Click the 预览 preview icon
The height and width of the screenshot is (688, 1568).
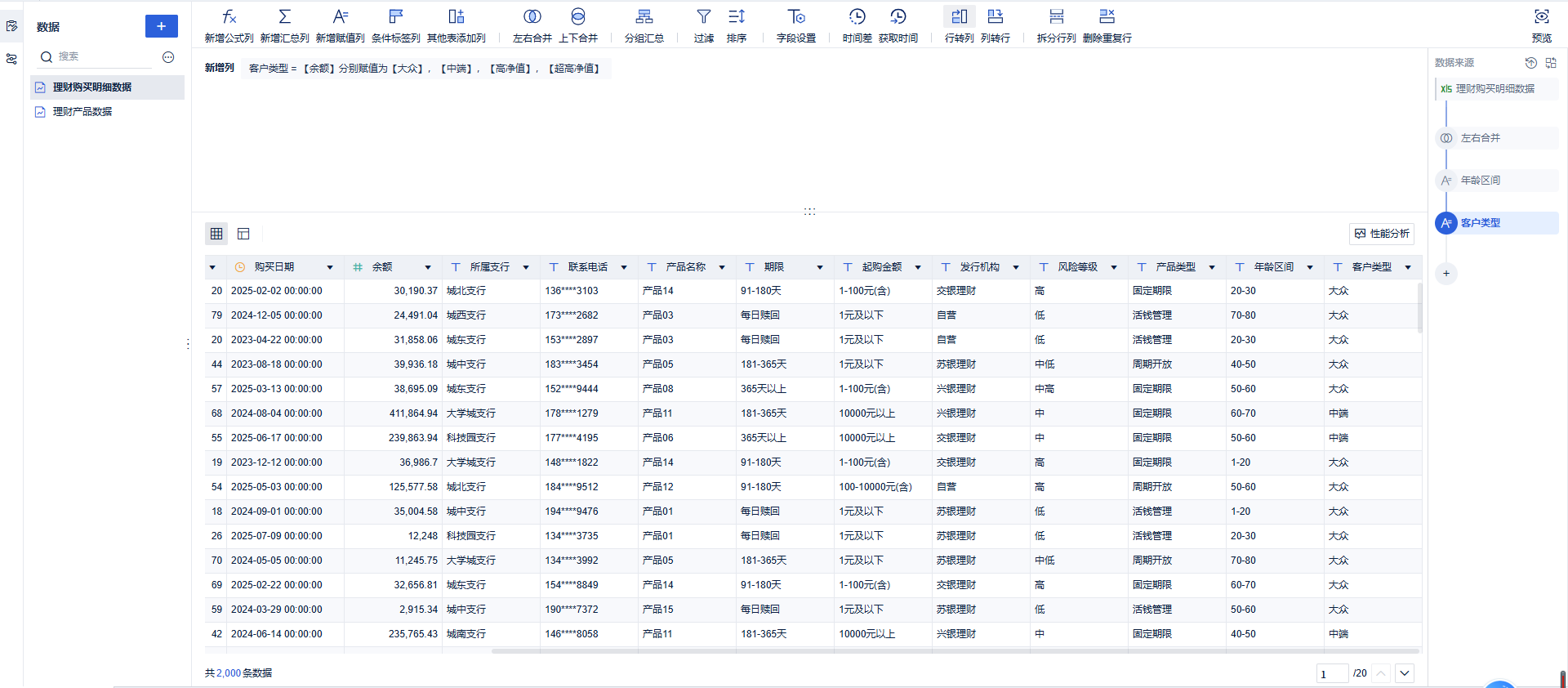tap(1541, 17)
